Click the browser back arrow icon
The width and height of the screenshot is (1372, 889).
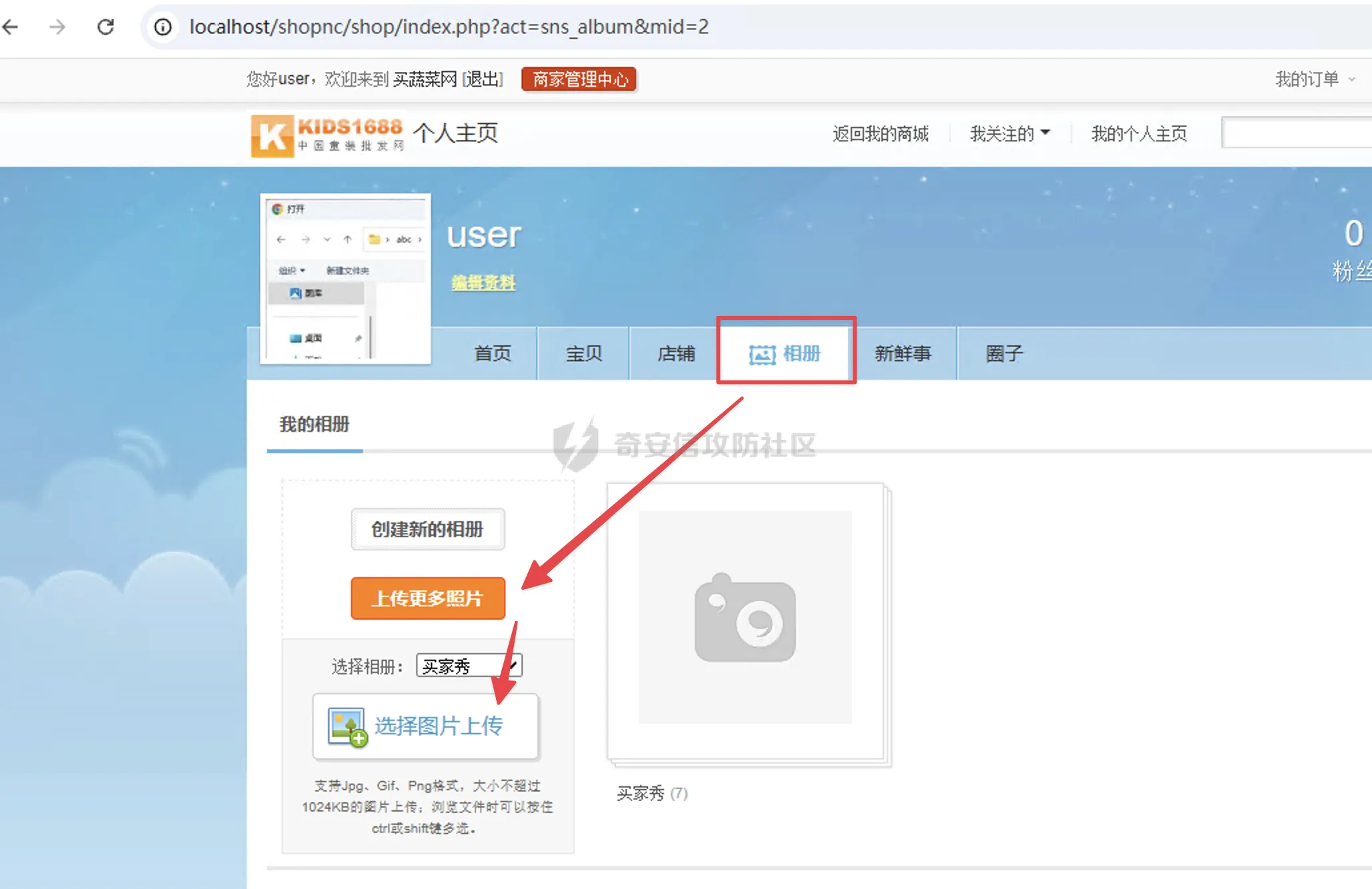pos(11,27)
